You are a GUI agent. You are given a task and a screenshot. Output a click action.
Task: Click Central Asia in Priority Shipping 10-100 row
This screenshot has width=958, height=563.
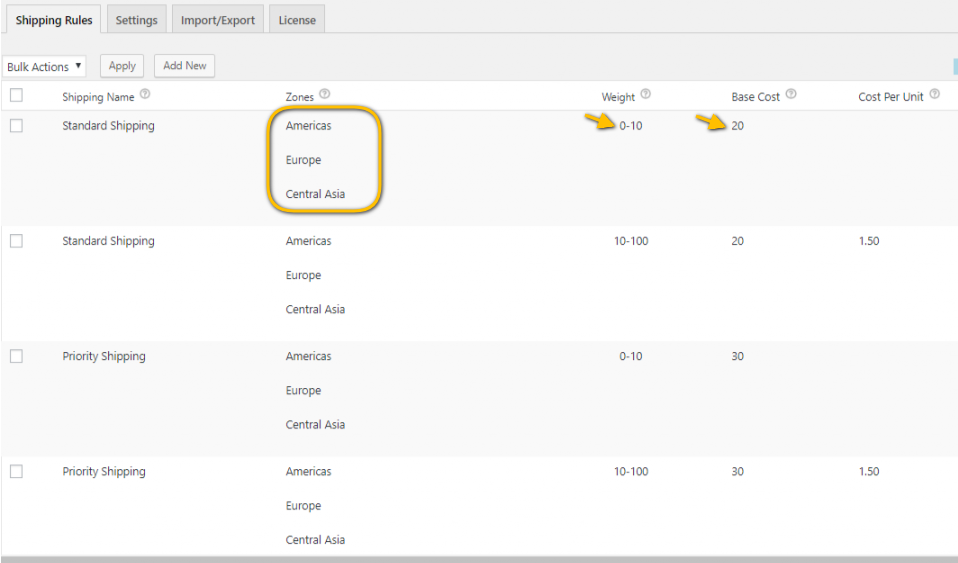(x=315, y=540)
